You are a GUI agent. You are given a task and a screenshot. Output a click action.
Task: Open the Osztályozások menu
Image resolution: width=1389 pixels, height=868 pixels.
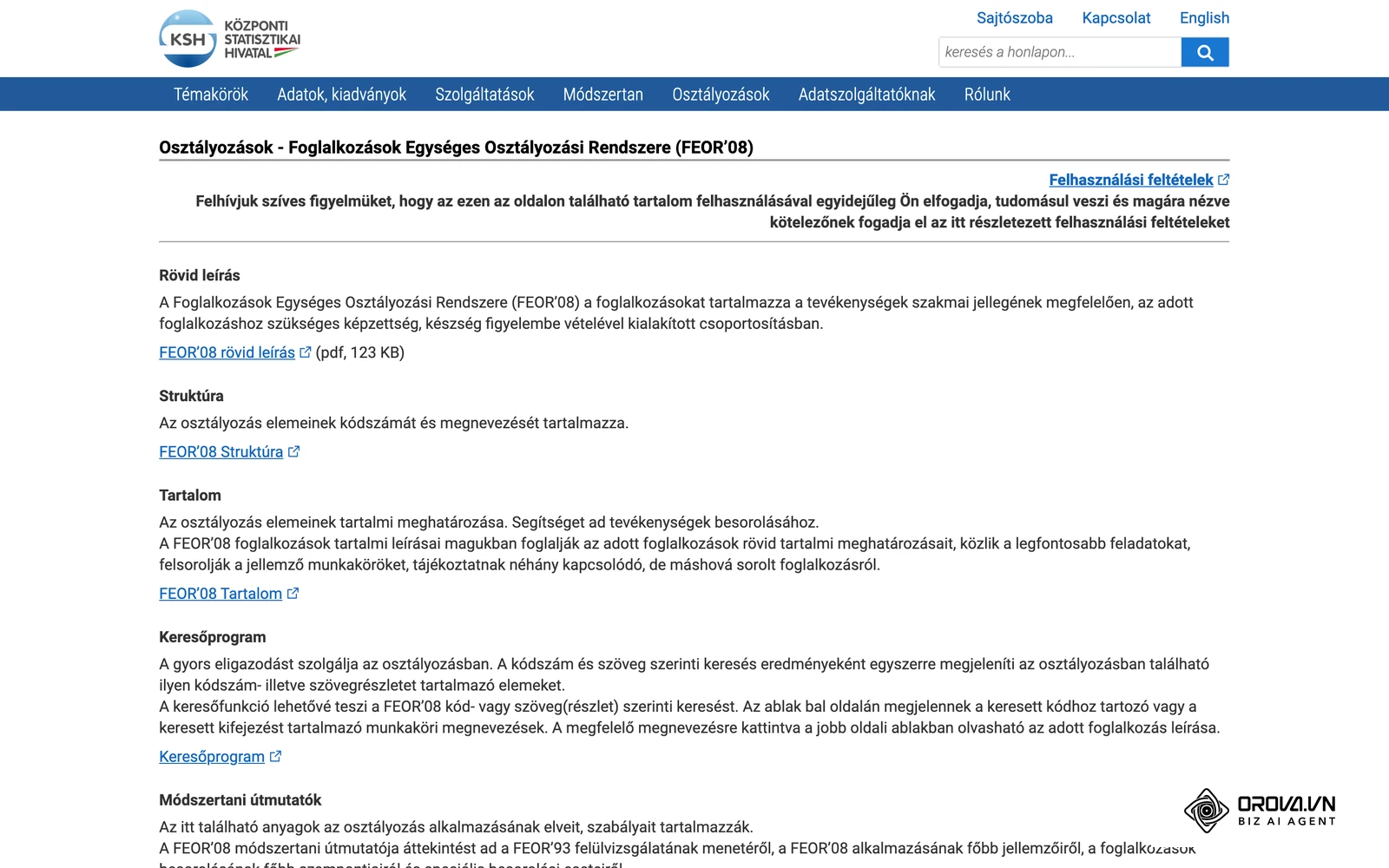point(721,94)
